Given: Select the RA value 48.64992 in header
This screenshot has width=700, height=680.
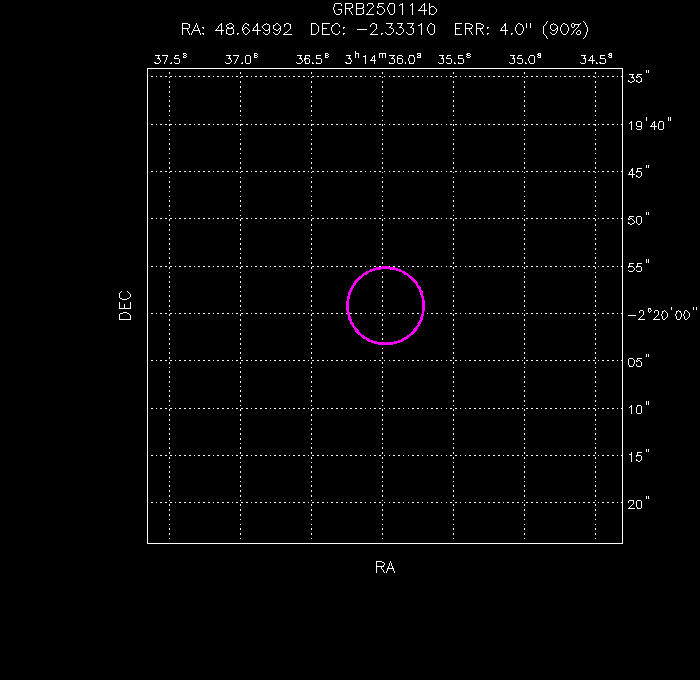Looking at the screenshot, I should click(252, 30).
